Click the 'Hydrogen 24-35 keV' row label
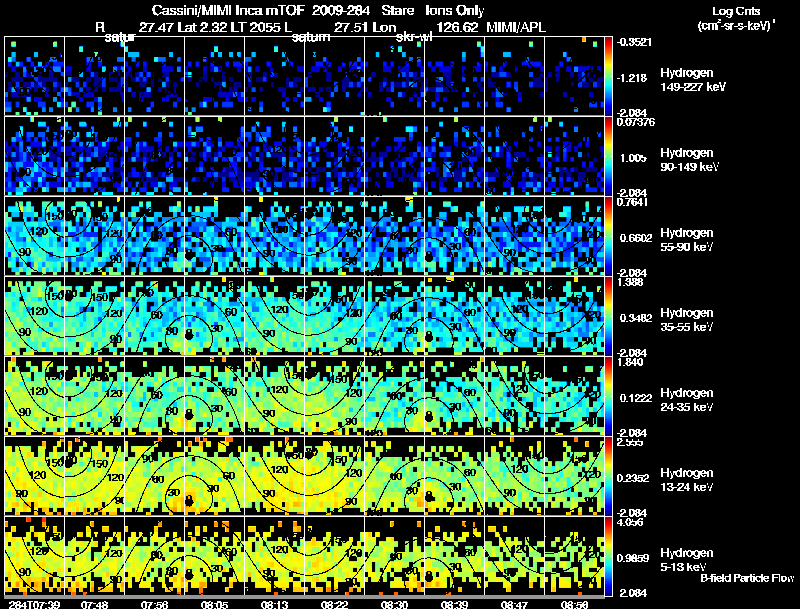Viewport: 800px width, 609px height. coord(687,400)
